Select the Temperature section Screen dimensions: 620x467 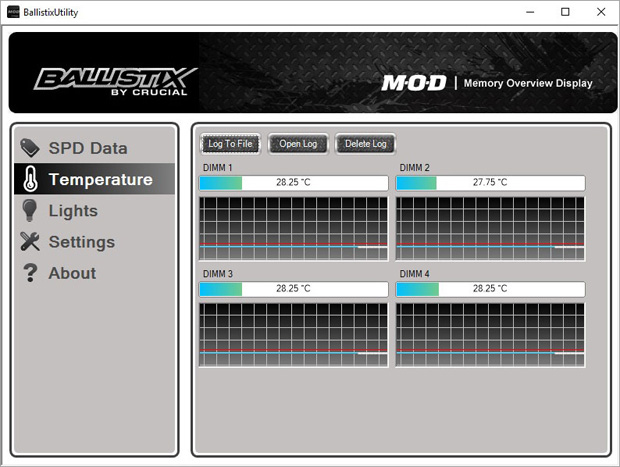[94, 179]
